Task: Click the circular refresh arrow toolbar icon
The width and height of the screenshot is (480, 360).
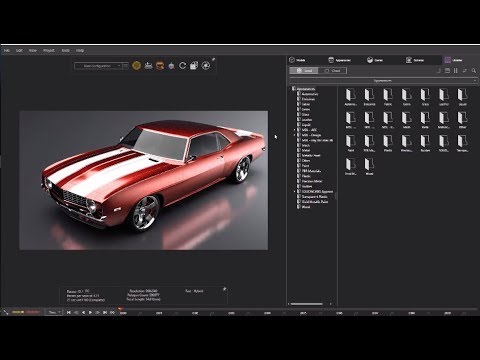Action: coord(182,66)
